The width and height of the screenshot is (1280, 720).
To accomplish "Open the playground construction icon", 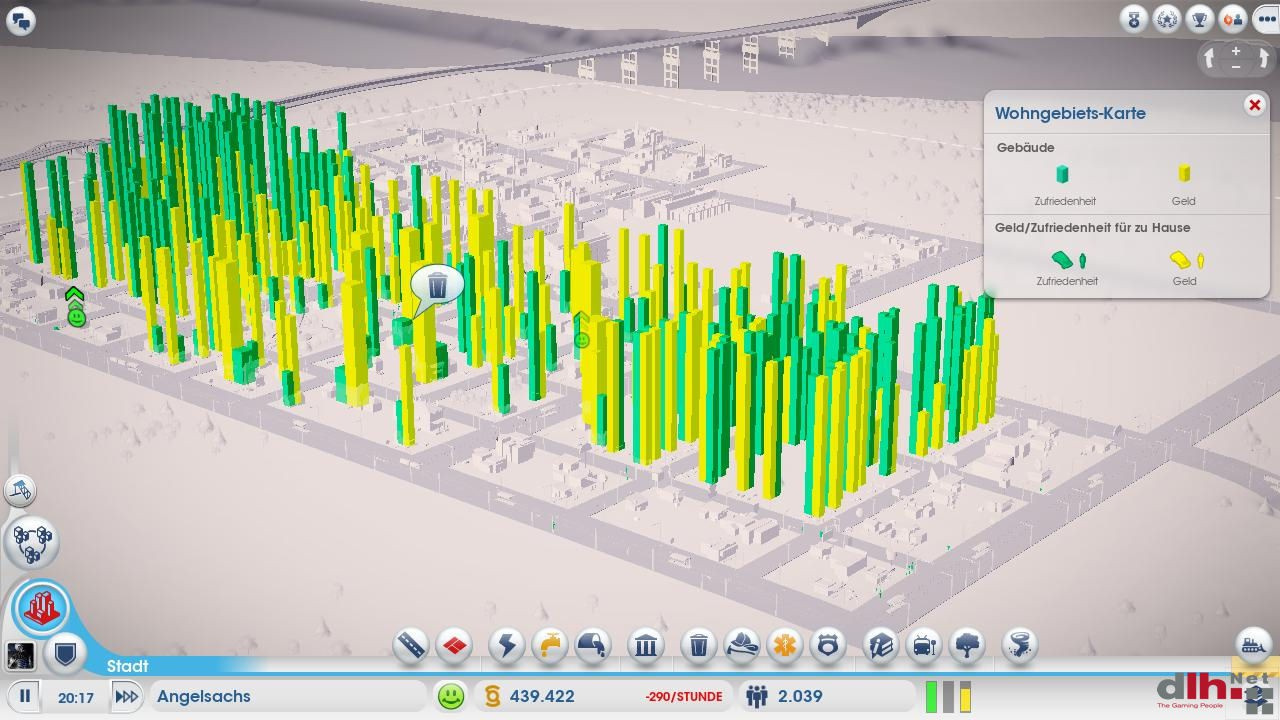I will pyautogui.click(x=20, y=490).
